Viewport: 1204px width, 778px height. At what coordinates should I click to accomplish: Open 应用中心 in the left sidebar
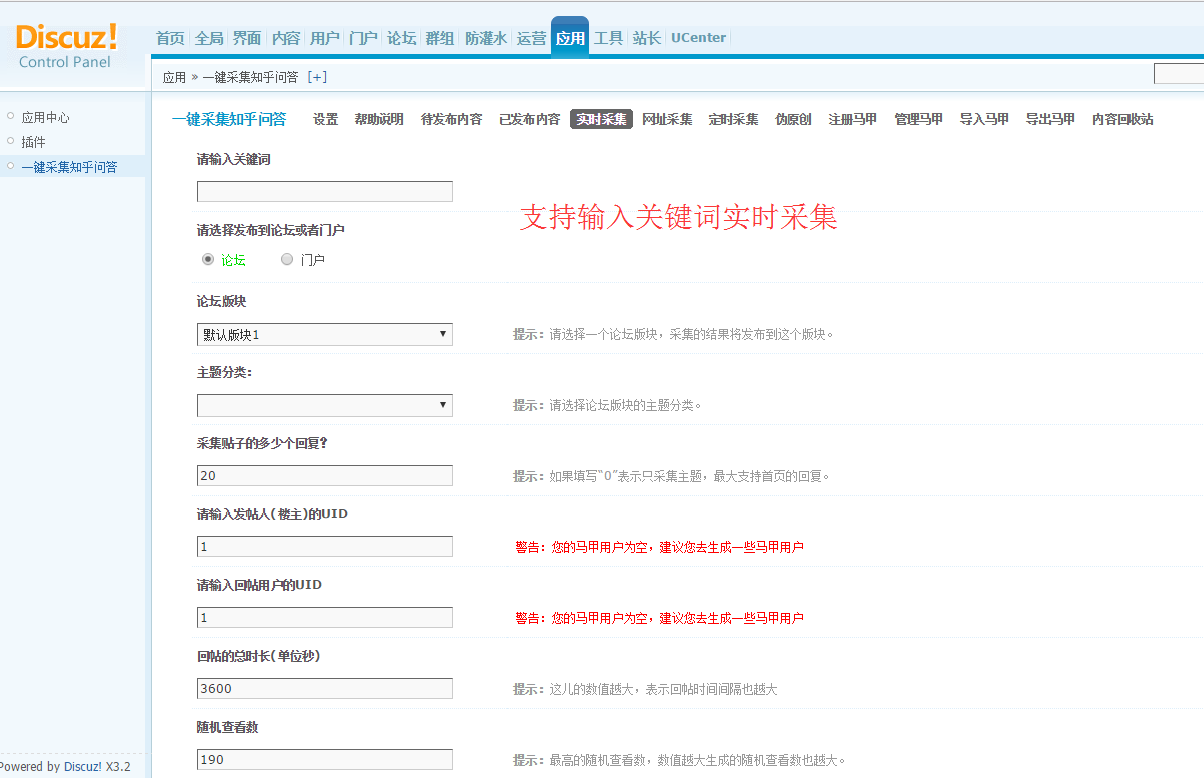click(x=46, y=117)
